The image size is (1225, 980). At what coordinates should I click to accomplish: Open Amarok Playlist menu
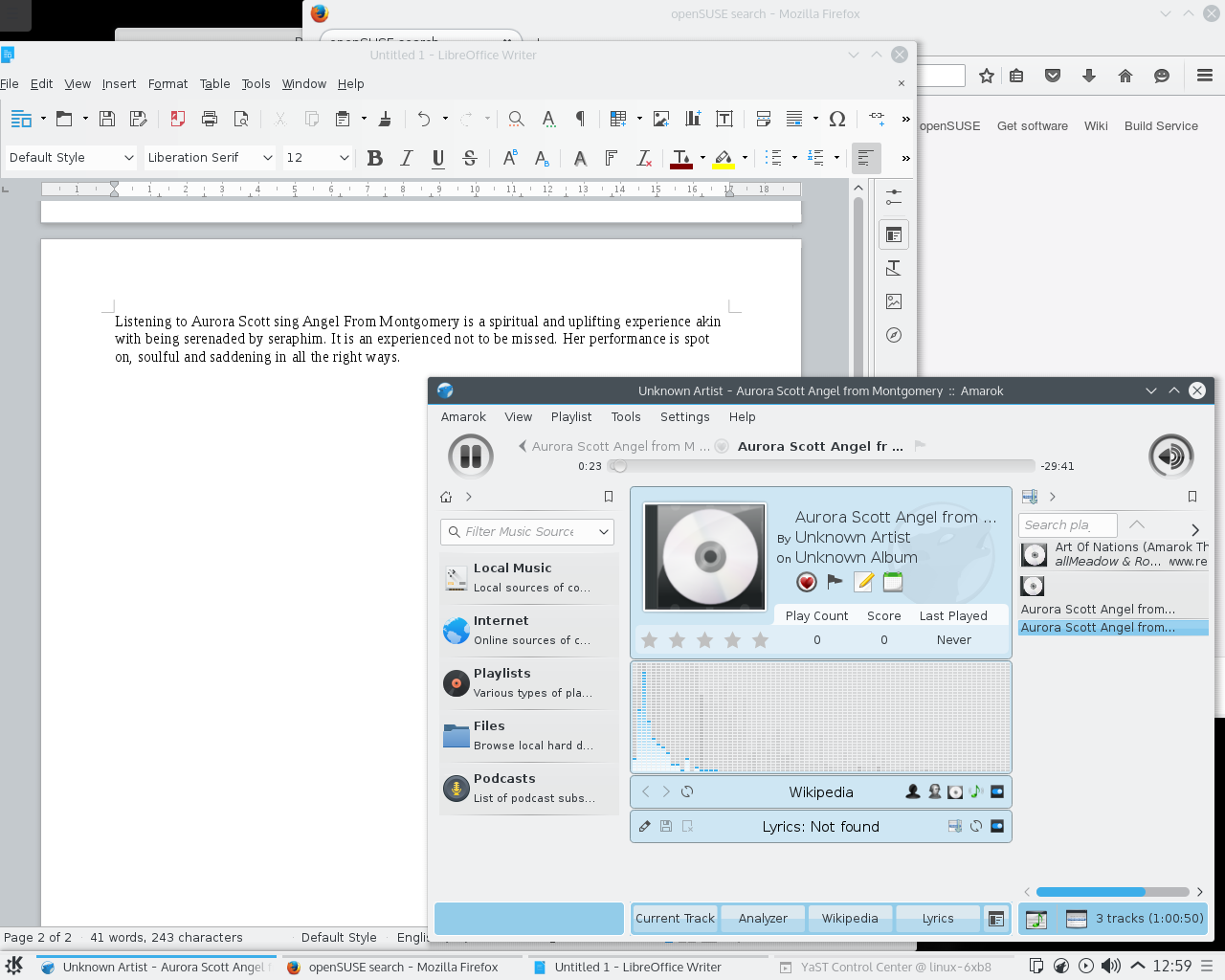coord(571,416)
